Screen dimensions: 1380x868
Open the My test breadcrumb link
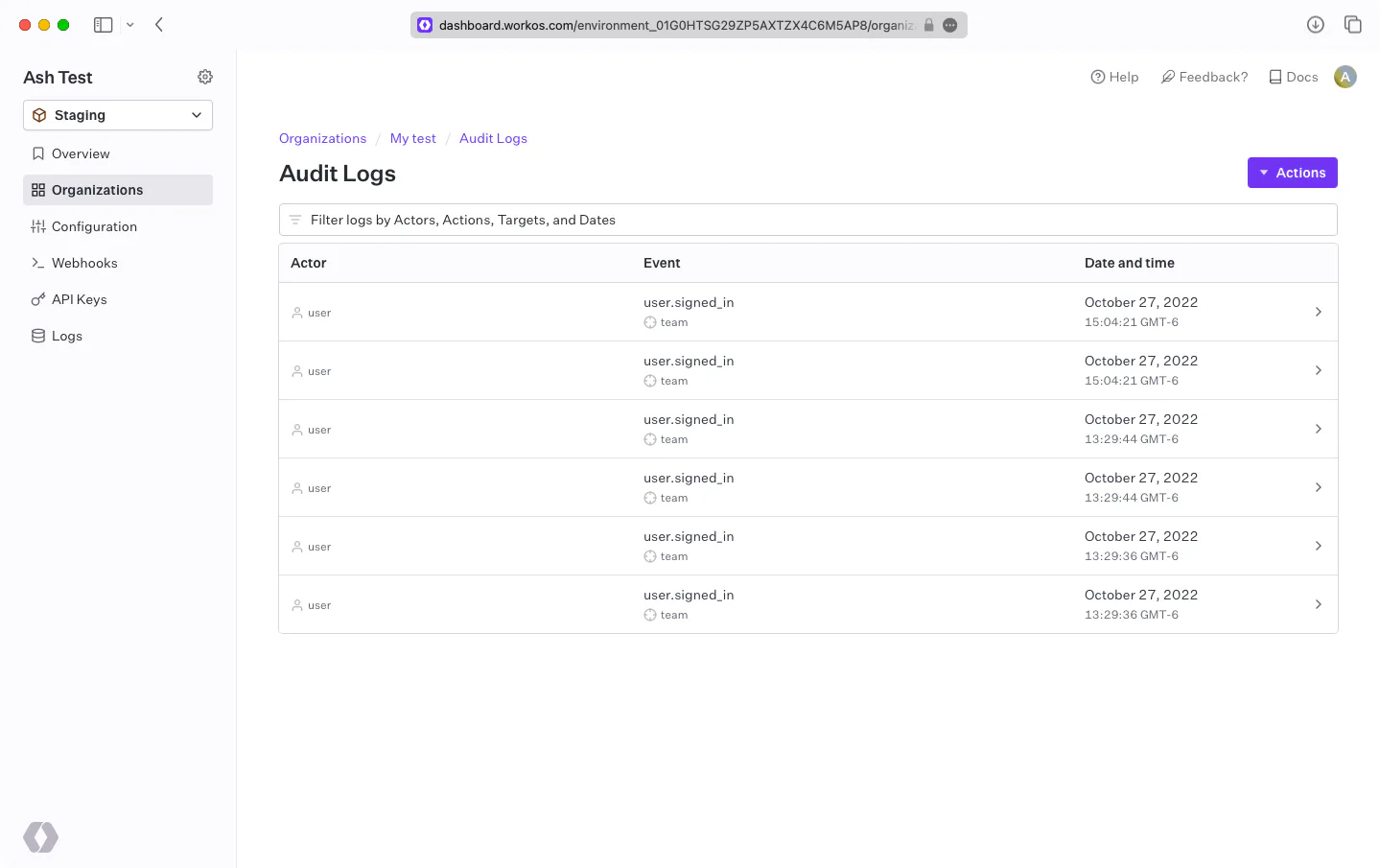[x=412, y=138]
